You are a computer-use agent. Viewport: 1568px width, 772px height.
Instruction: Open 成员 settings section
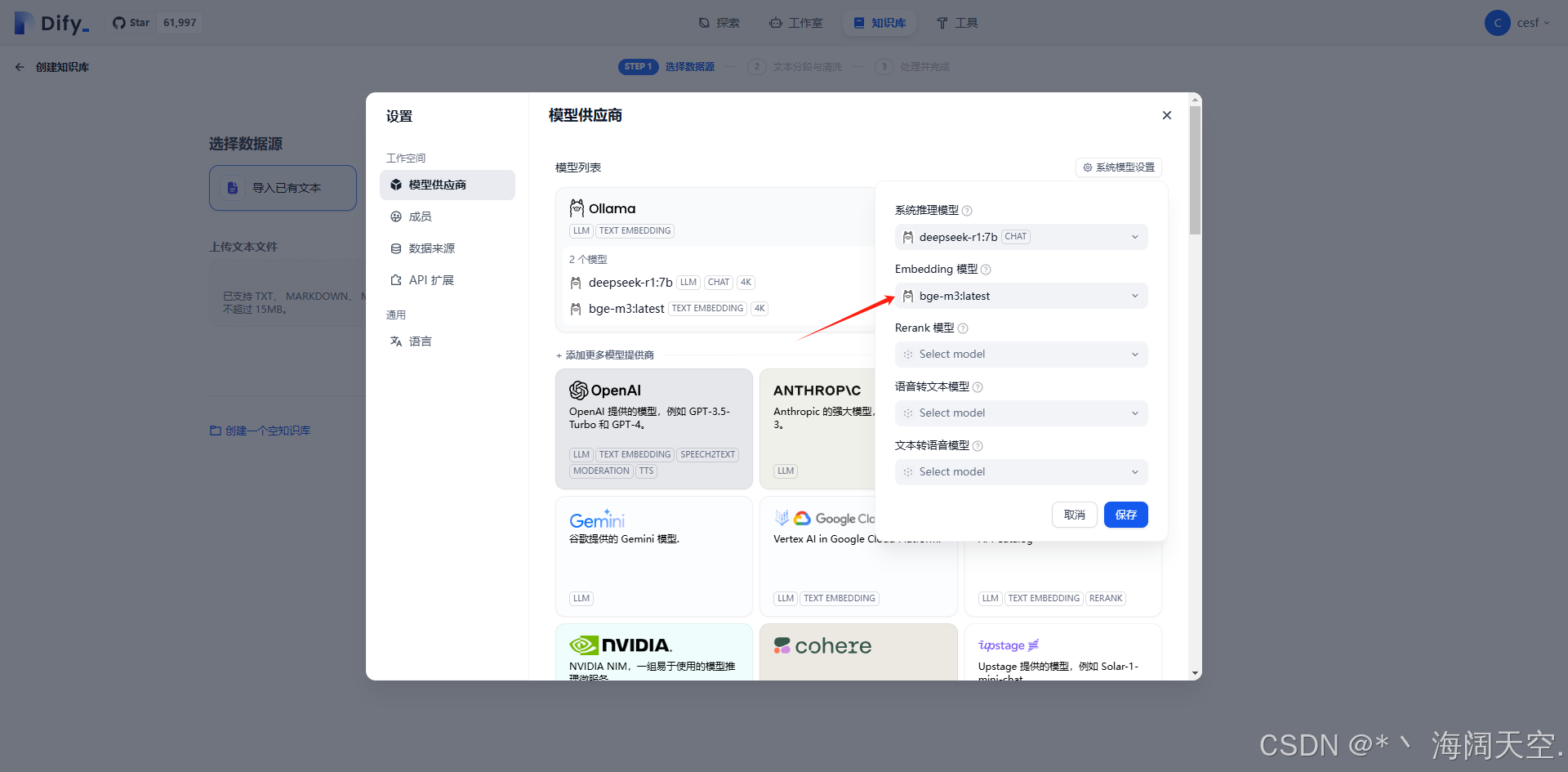tap(448, 216)
